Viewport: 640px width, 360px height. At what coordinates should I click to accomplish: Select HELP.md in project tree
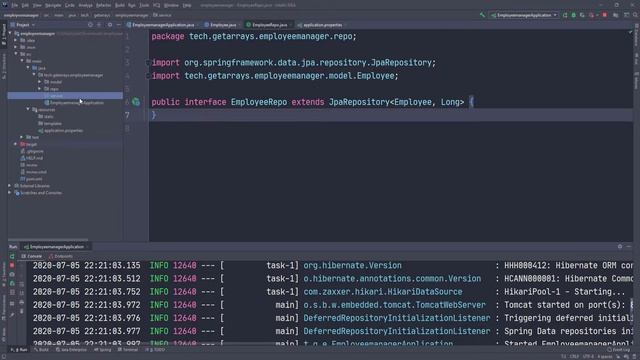[31, 158]
